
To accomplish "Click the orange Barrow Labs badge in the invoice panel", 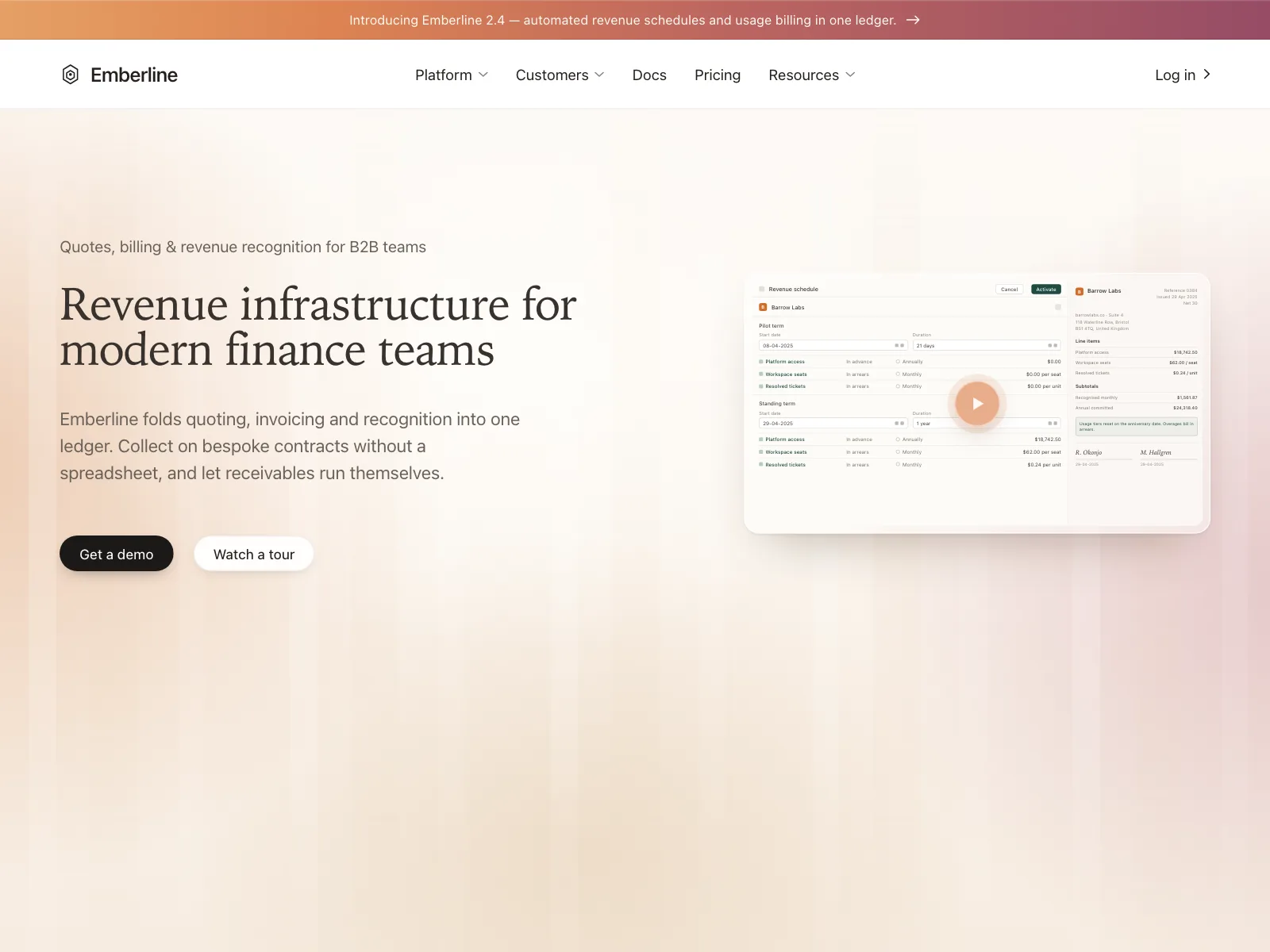I will click(x=1079, y=291).
